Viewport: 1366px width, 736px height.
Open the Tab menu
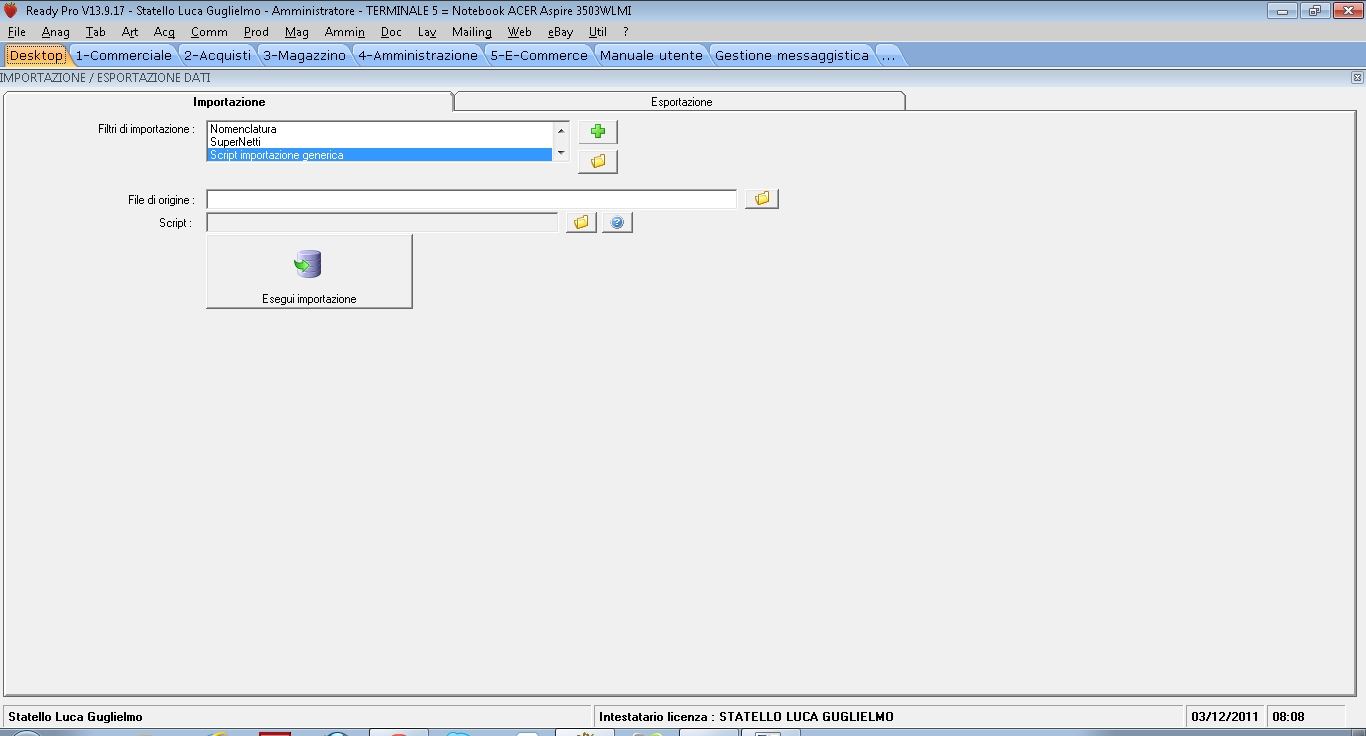click(x=95, y=32)
